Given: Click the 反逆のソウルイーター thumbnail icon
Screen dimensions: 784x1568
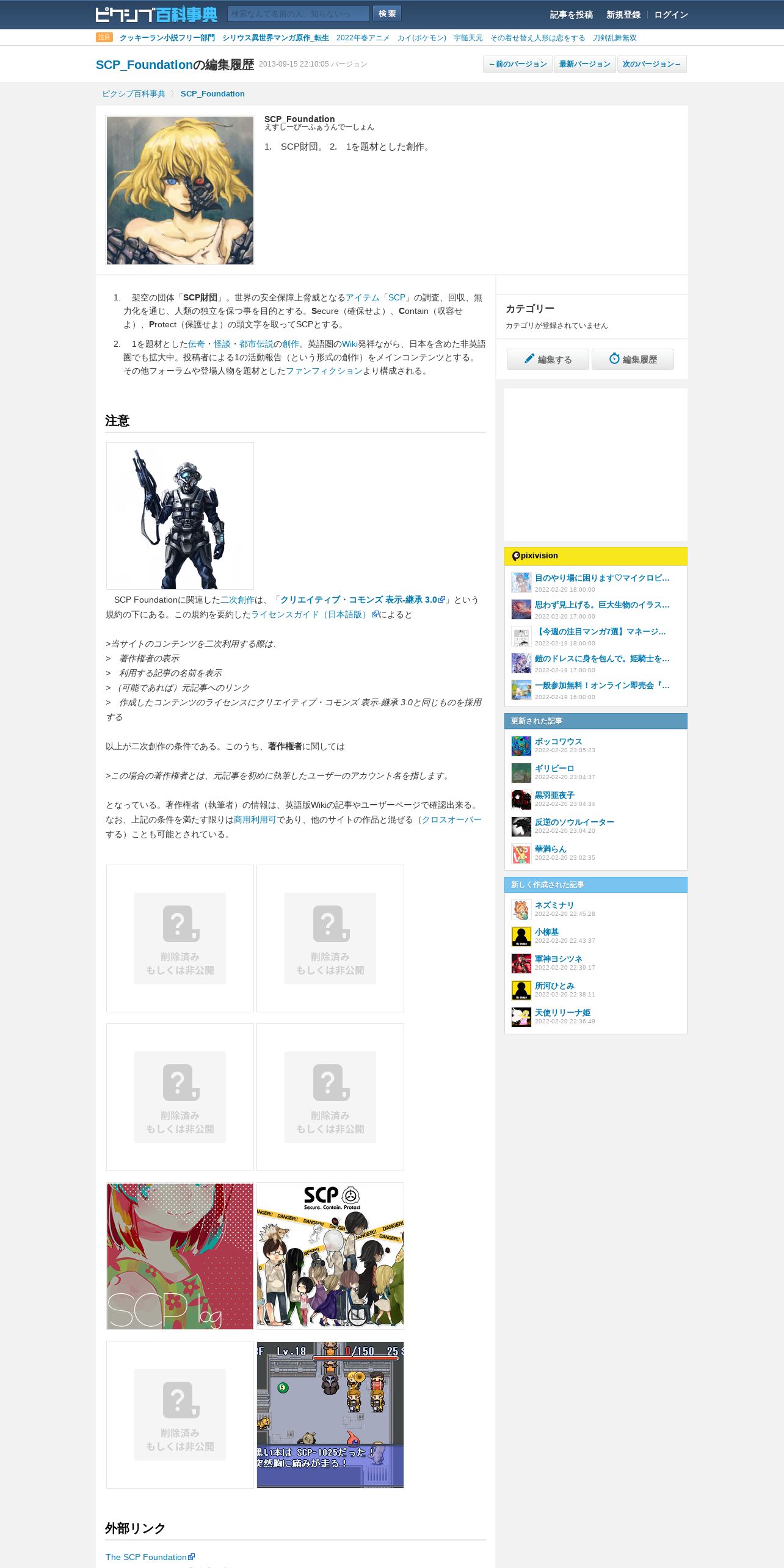Looking at the screenshot, I should click(521, 826).
